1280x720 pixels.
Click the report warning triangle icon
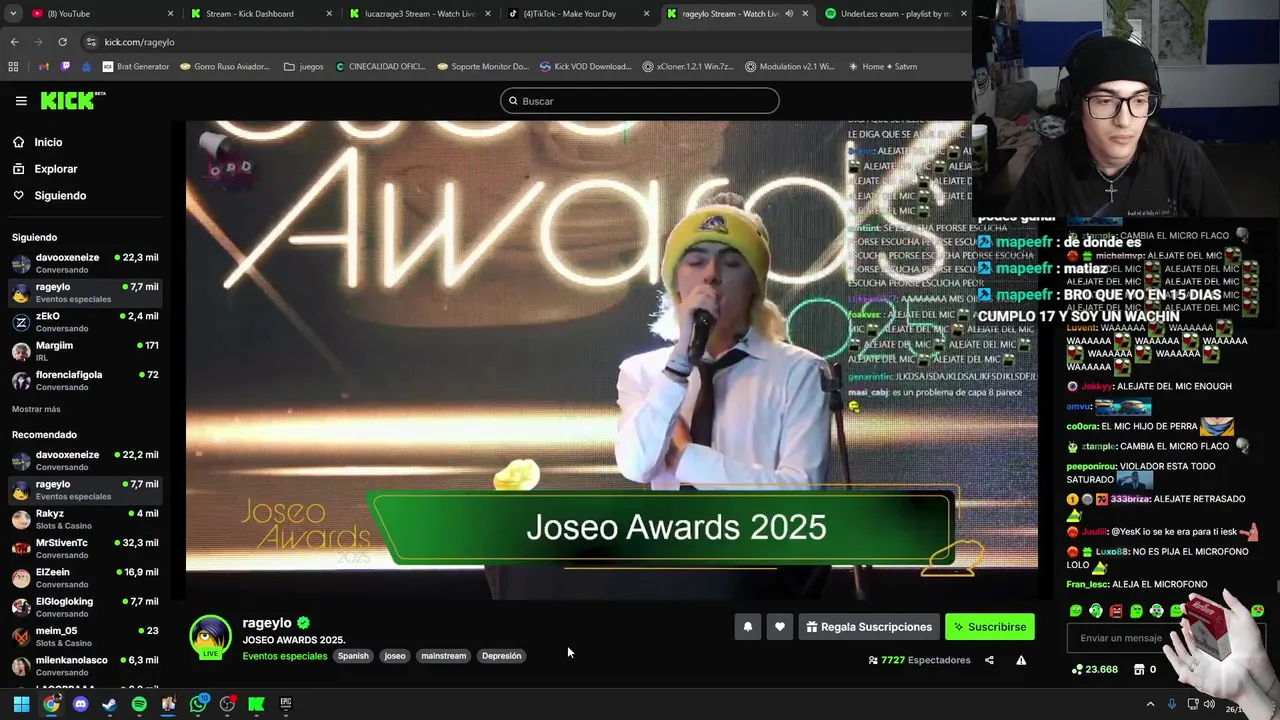(x=1021, y=660)
